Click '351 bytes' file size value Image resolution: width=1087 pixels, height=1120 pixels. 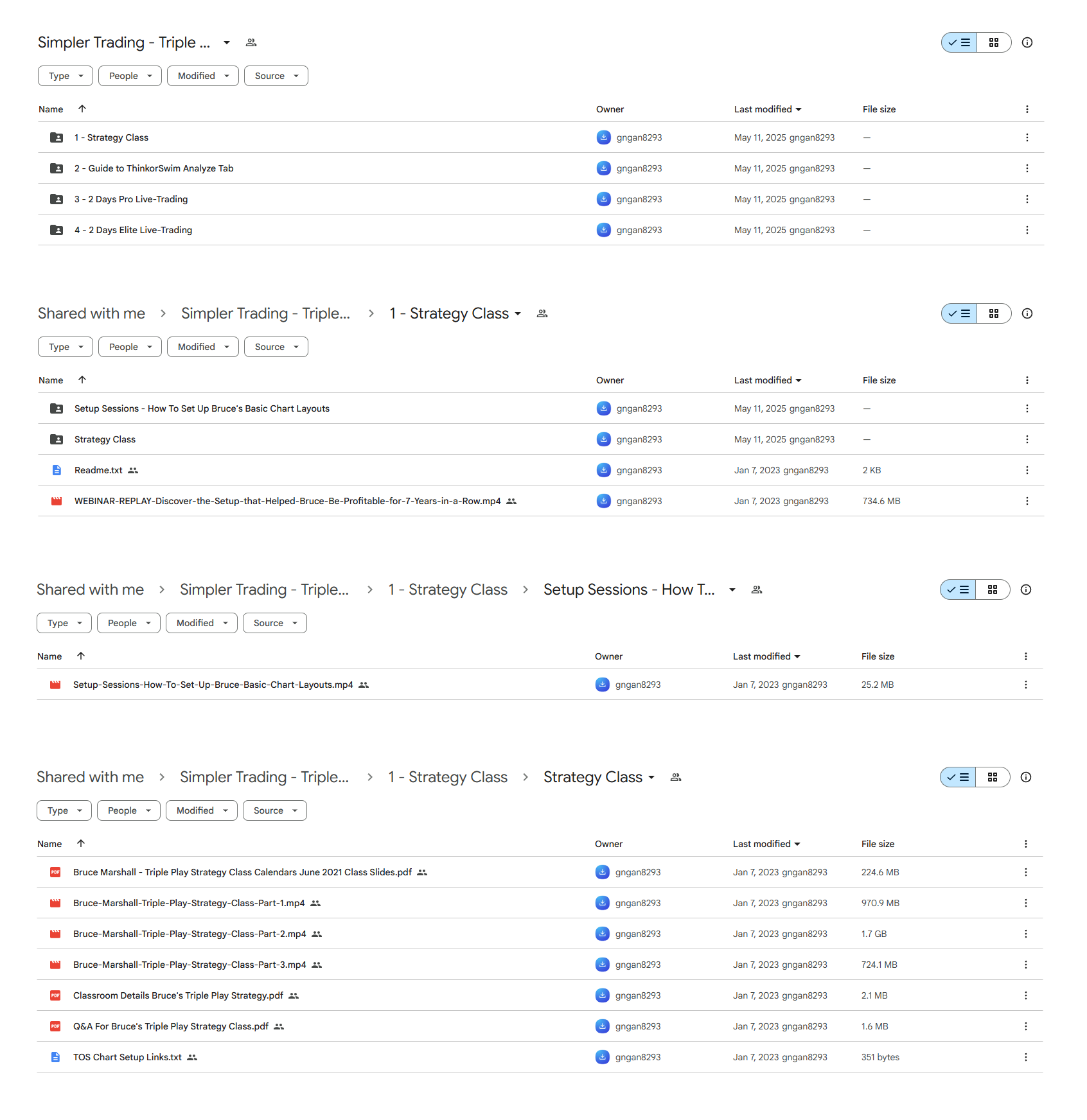880,1057
